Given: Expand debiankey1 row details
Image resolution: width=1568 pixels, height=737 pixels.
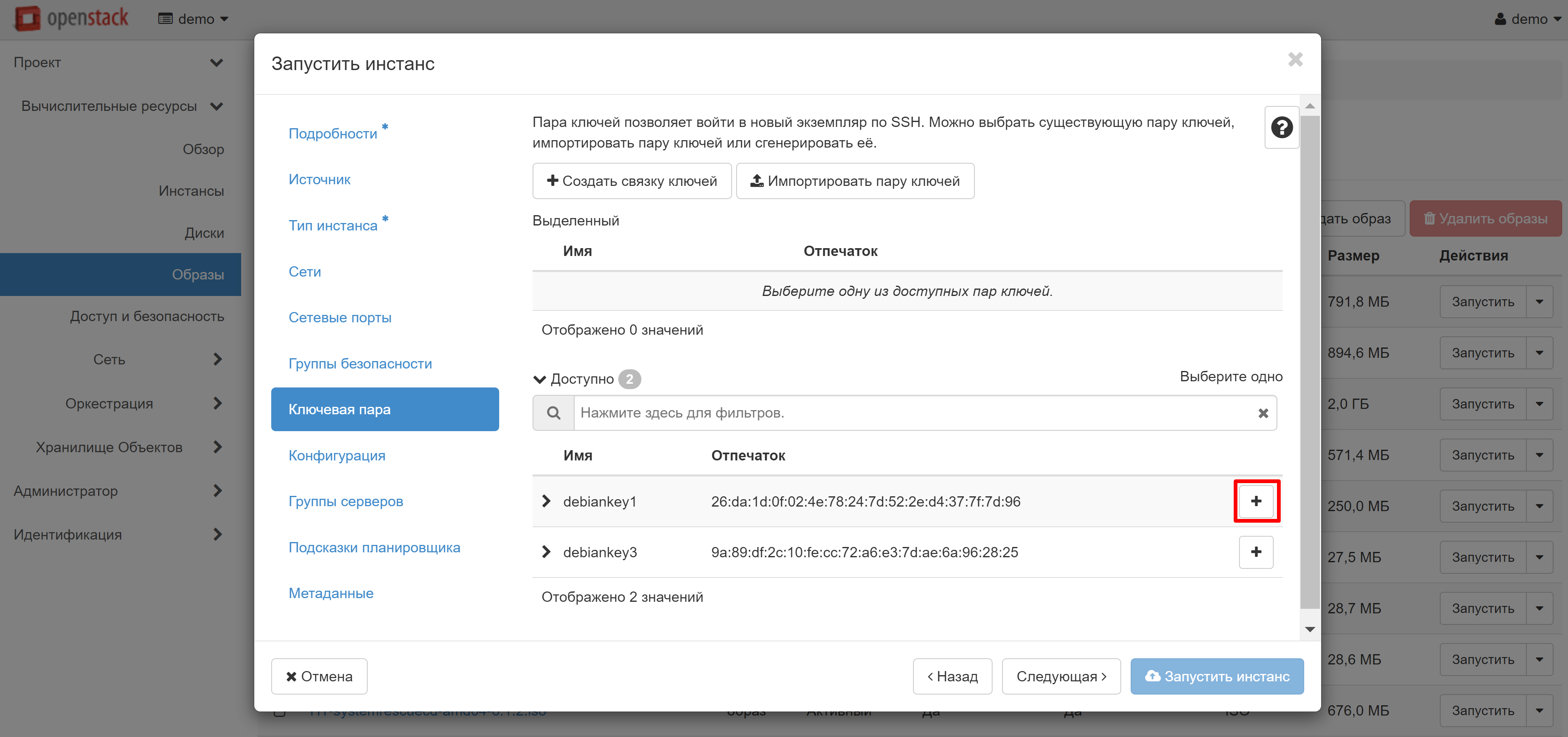Looking at the screenshot, I should (x=546, y=501).
